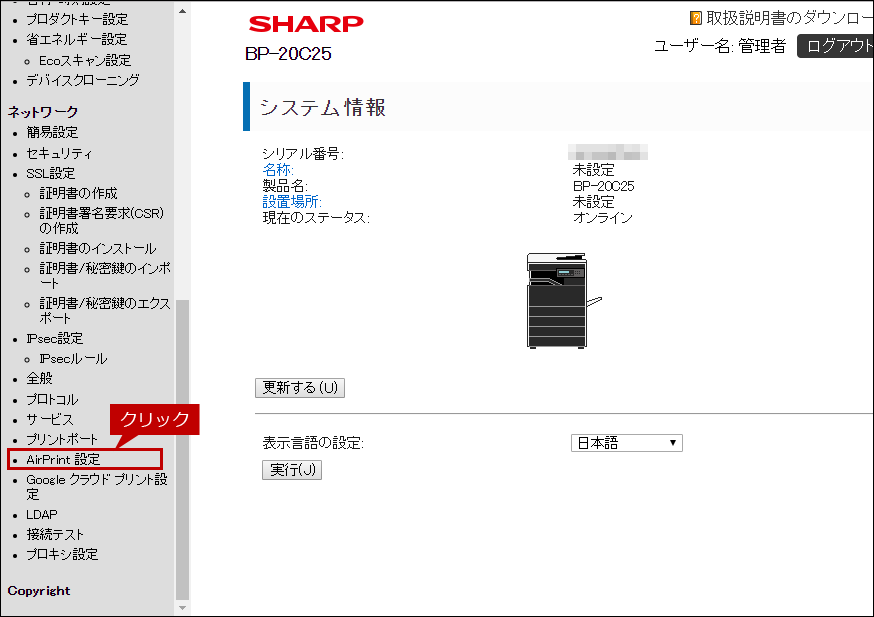Image resolution: width=874 pixels, height=617 pixels.
Task: Open Google クラウド プリント設定 menu item
Action: (x=97, y=487)
